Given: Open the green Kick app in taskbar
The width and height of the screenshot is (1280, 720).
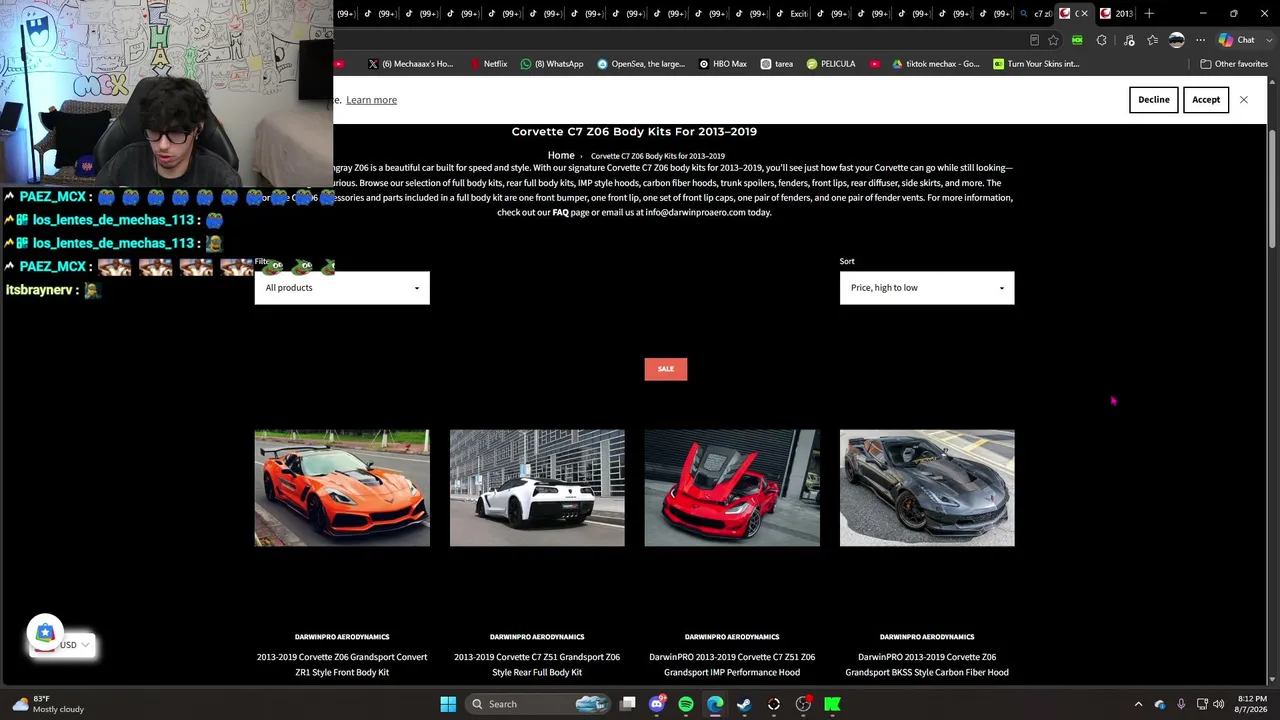Looking at the screenshot, I should [832, 704].
